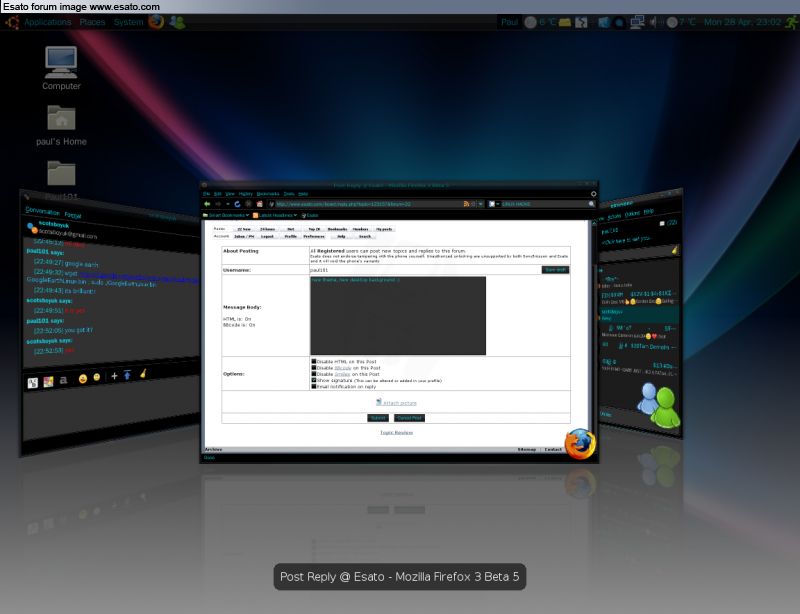Viewport: 800px width, 614px height.
Task: Click the Firefox stop loading button
Action: pos(248,204)
